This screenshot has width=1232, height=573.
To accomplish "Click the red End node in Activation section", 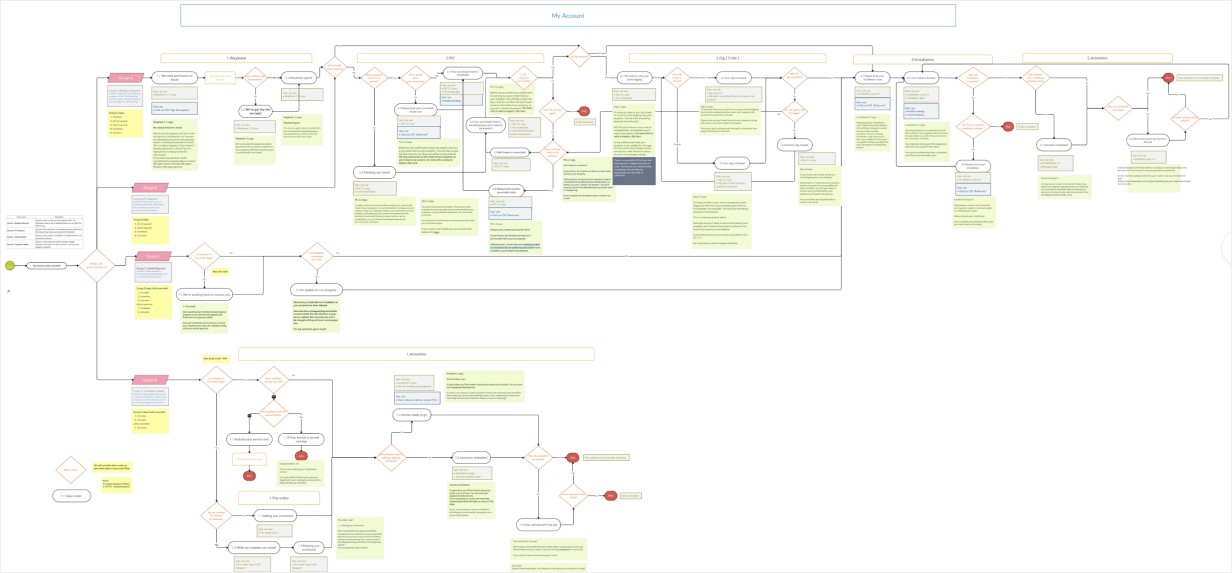I will [x=1168, y=78].
